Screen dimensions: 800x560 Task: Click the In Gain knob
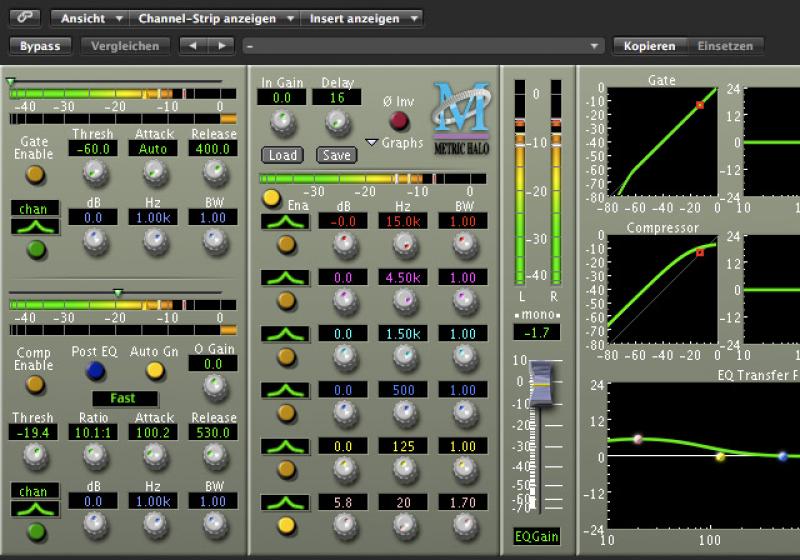tap(283, 123)
